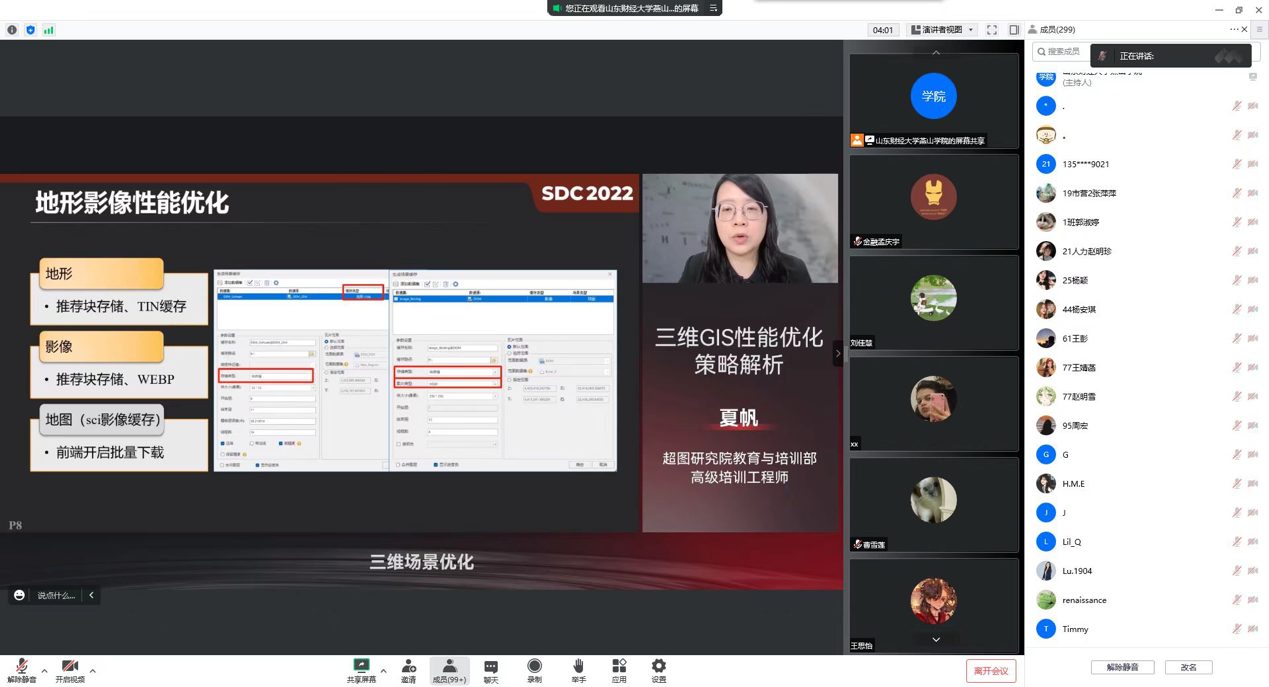The width and height of the screenshot is (1269, 687).
Task: Click the 共享屏幕 share screen icon
Action: [x=361, y=670]
